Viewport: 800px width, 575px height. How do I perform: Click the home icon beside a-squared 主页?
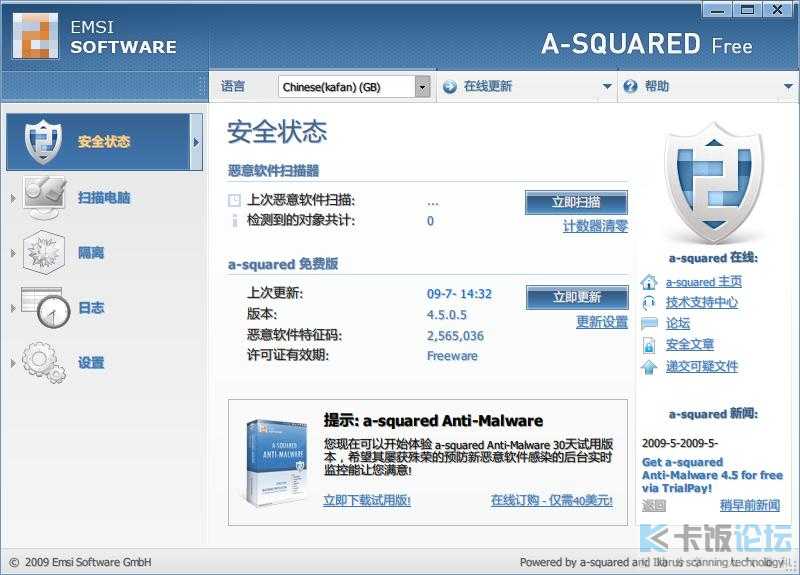coord(649,282)
